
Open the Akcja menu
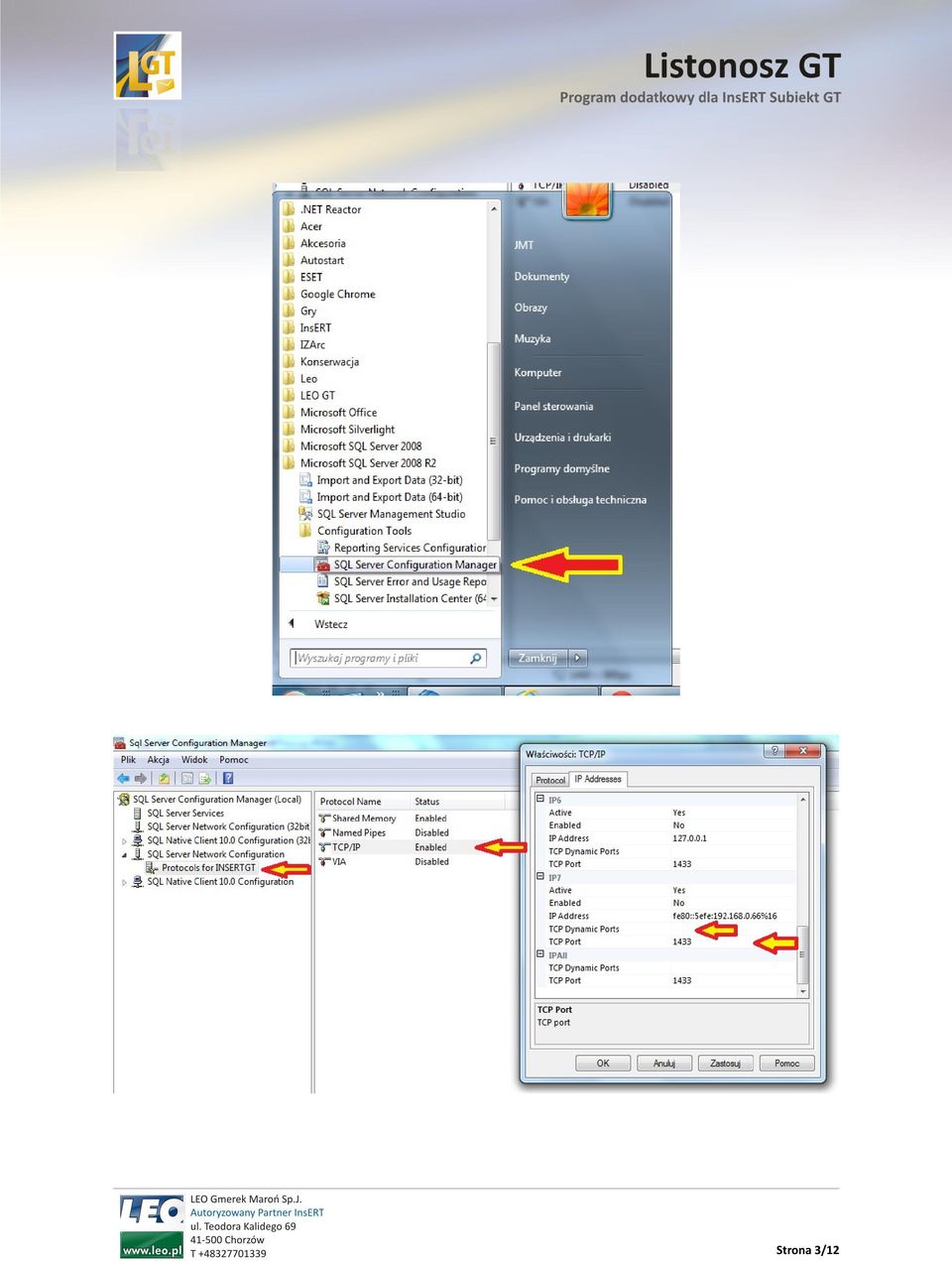click(159, 760)
